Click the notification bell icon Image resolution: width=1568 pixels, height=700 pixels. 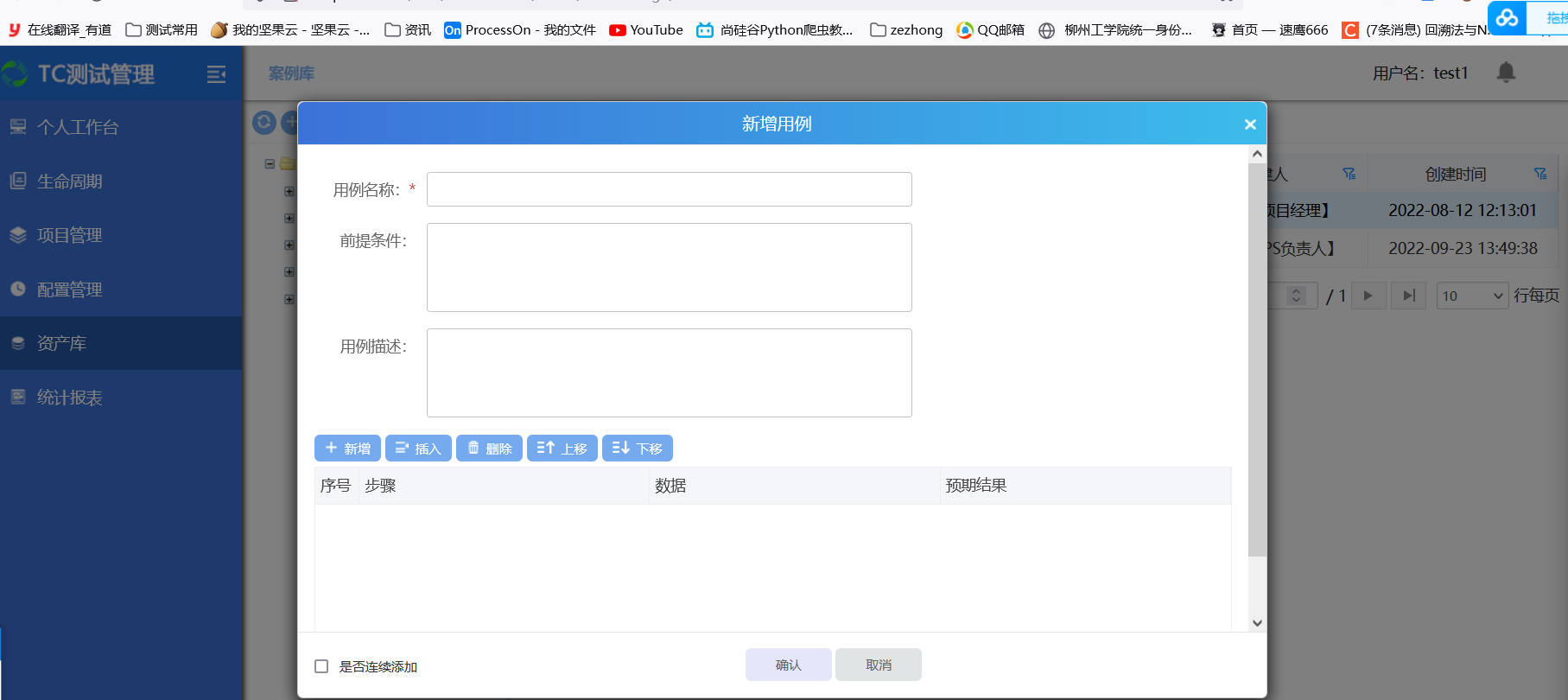[x=1506, y=73]
